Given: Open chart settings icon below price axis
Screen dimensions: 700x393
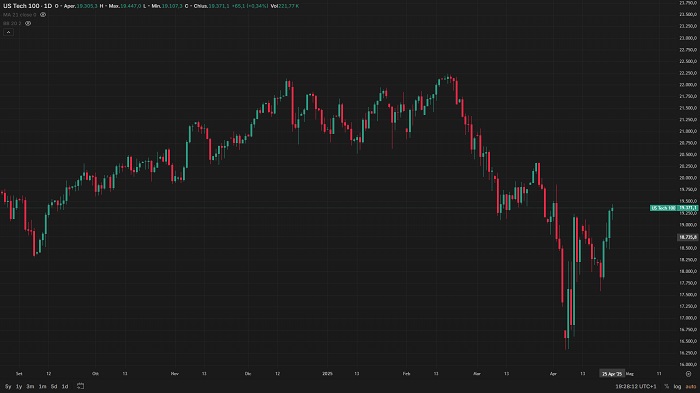Looking at the screenshot, I should 688,374.
